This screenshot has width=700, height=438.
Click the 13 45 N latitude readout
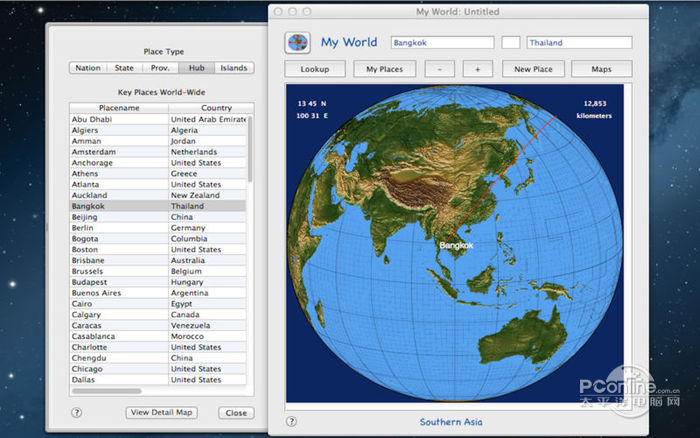(312, 104)
